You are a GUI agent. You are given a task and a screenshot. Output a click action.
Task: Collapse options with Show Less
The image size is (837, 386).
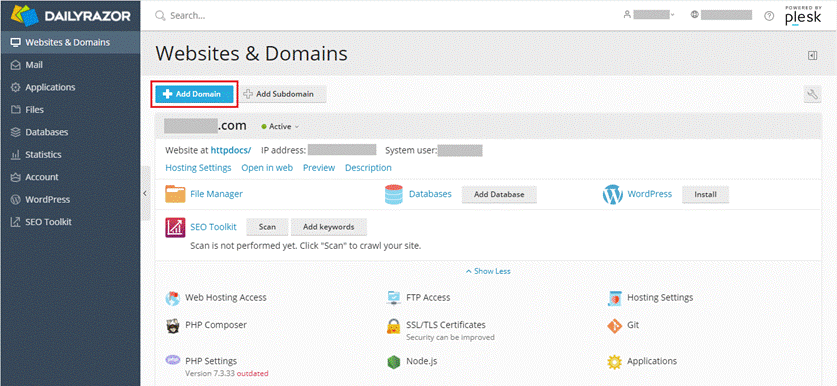click(488, 271)
